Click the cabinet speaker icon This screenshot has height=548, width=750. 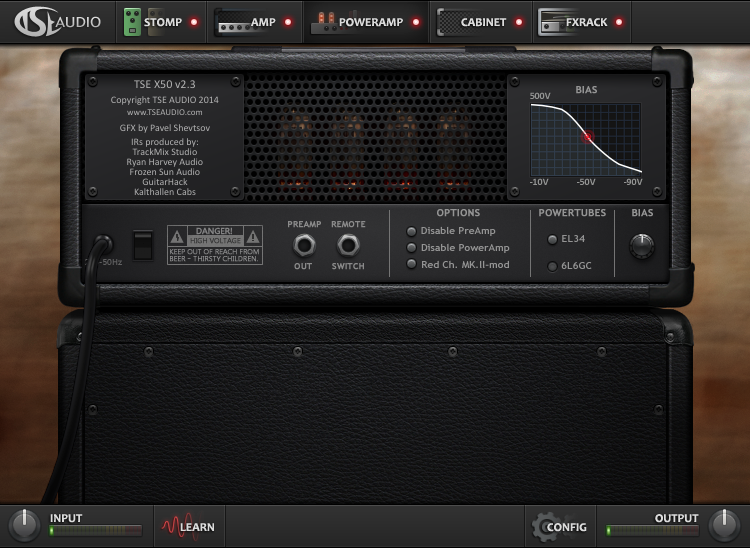pos(448,22)
